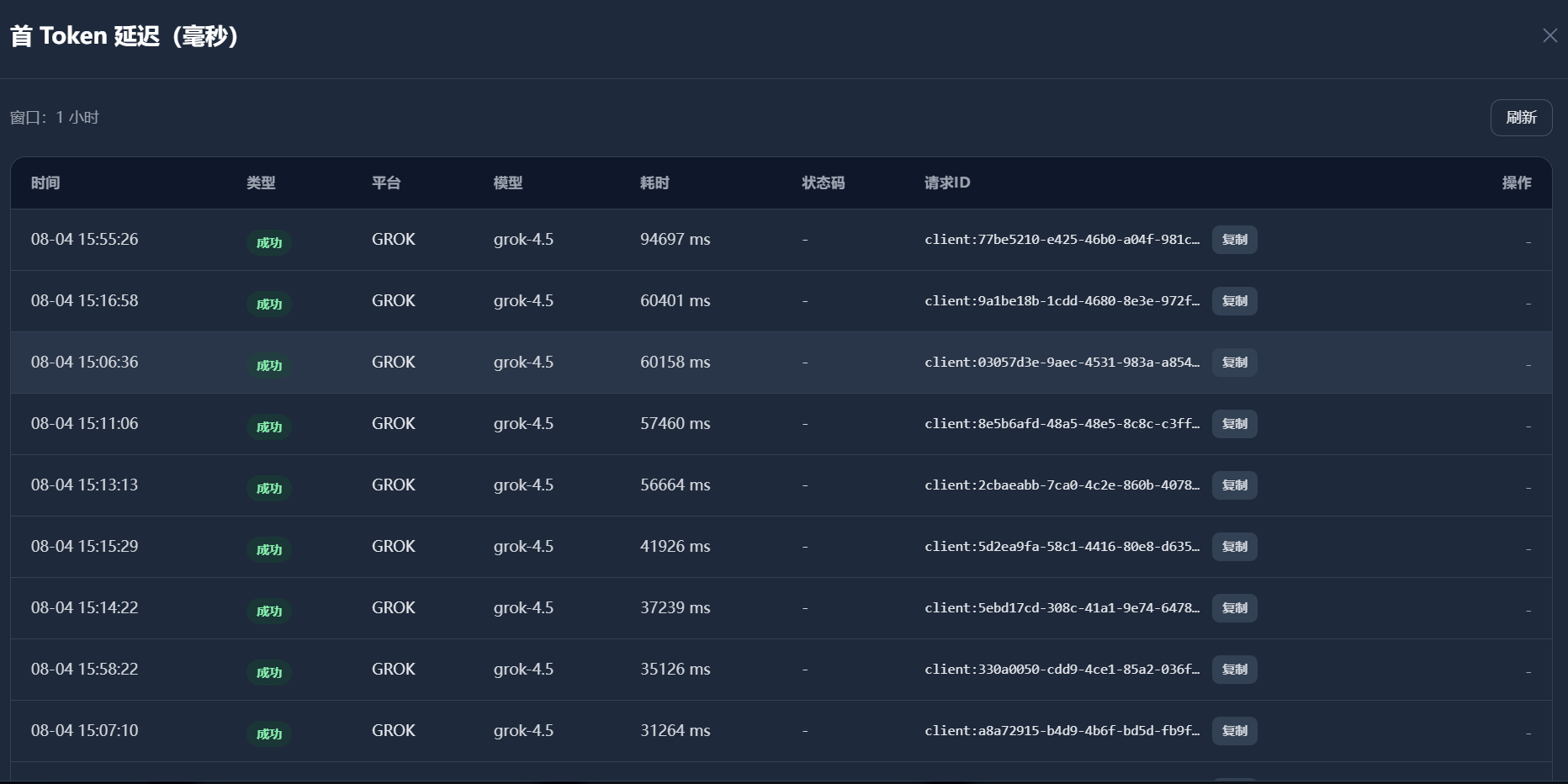The height and width of the screenshot is (784, 1568).
Task: Close the 首 Token 延迟 dialog
Action: coord(1549,35)
